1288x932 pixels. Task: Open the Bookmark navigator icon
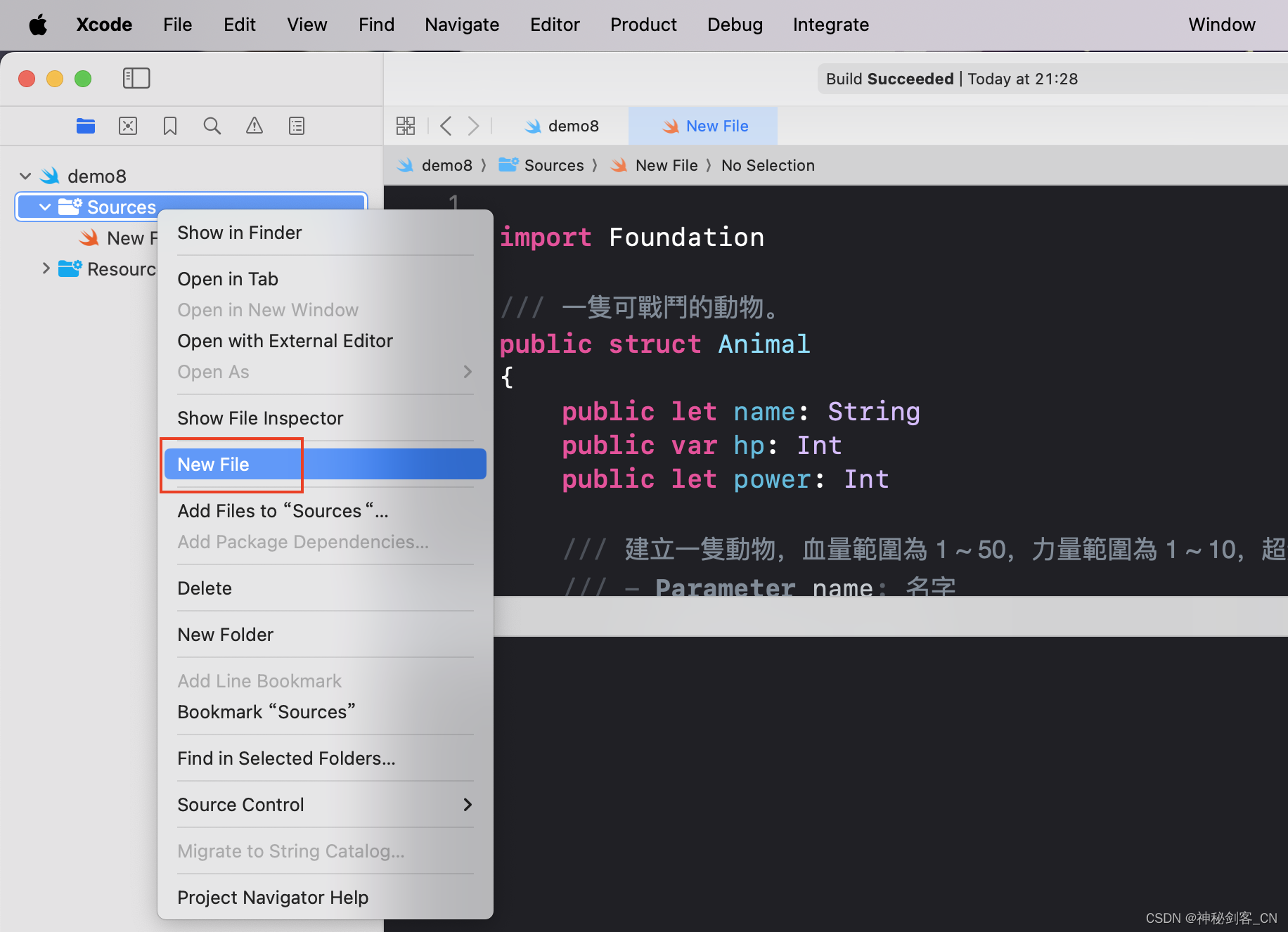170,126
